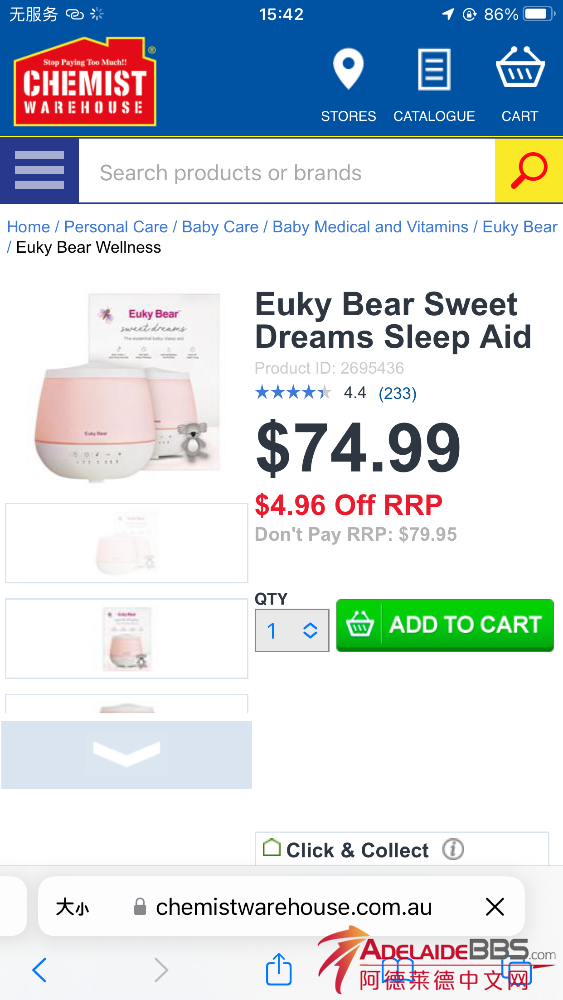Open the (233) reviews link
Image resolution: width=563 pixels, height=1000 pixels.
coord(397,393)
